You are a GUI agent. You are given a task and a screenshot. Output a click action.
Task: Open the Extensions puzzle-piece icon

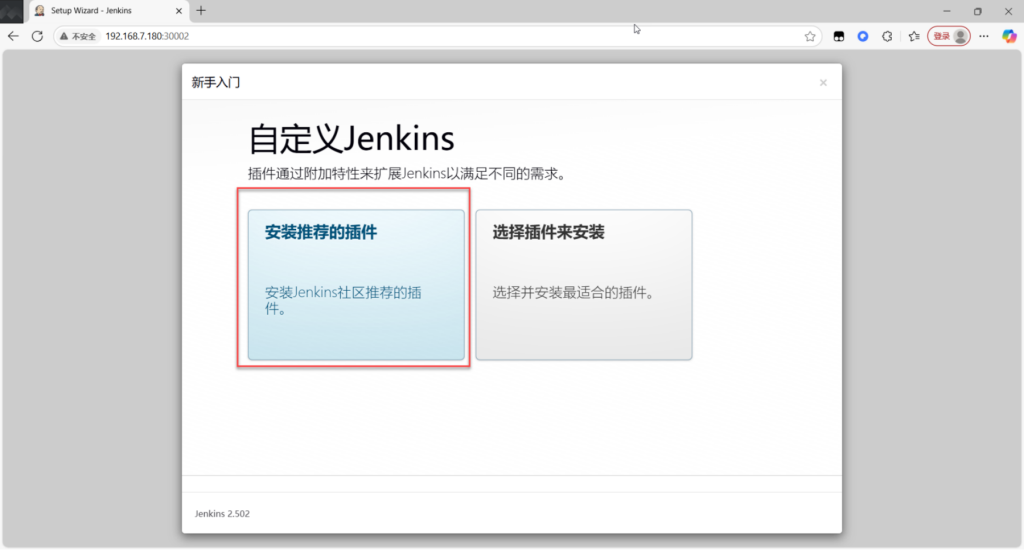point(887,36)
